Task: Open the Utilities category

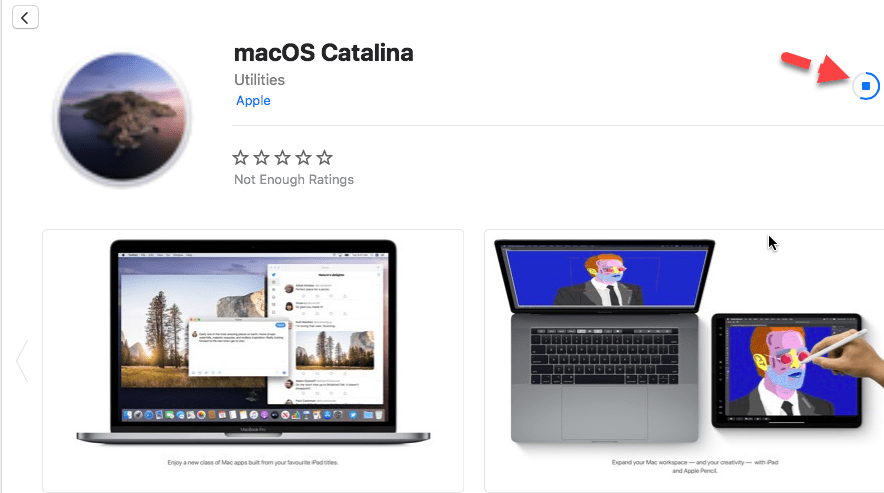Action: (x=259, y=80)
